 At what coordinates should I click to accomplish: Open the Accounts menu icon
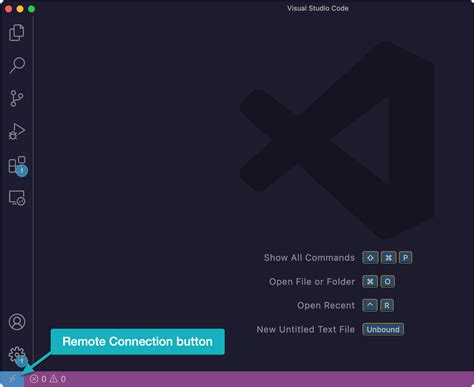coord(17,322)
